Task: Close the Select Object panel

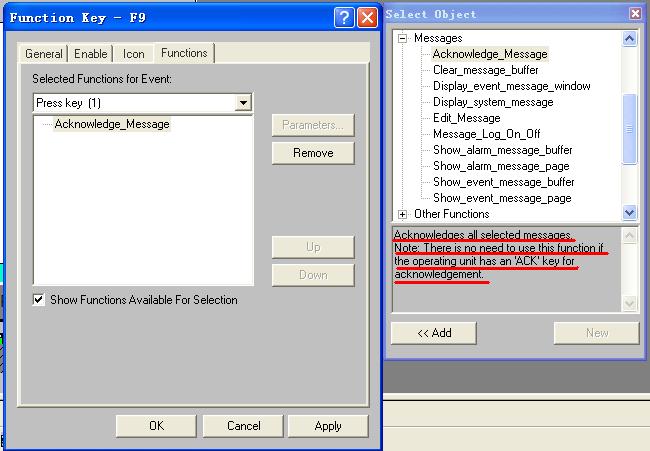Action: (635, 14)
